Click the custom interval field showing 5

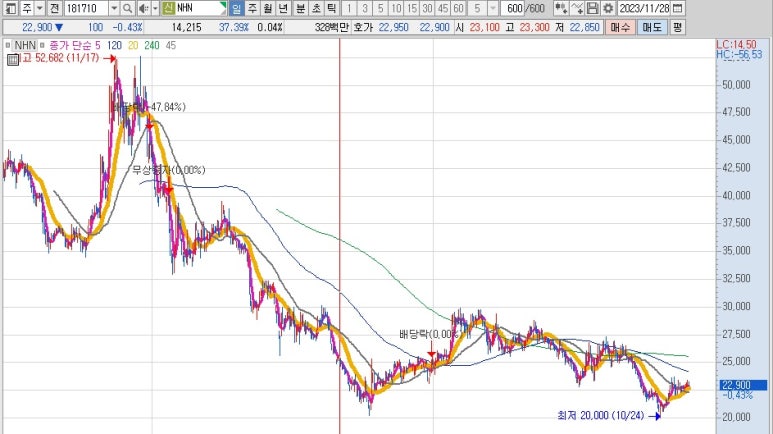[x=477, y=8]
